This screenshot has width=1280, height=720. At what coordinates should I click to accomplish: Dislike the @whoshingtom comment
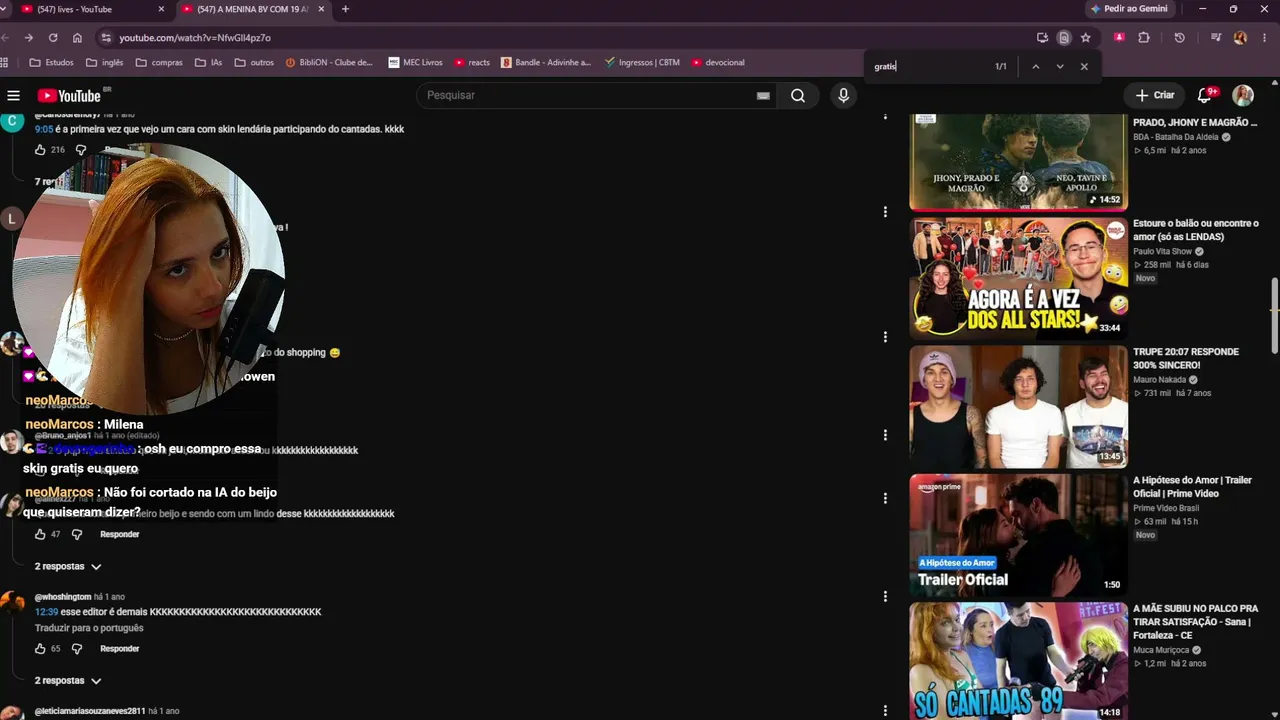tap(76, 649)
